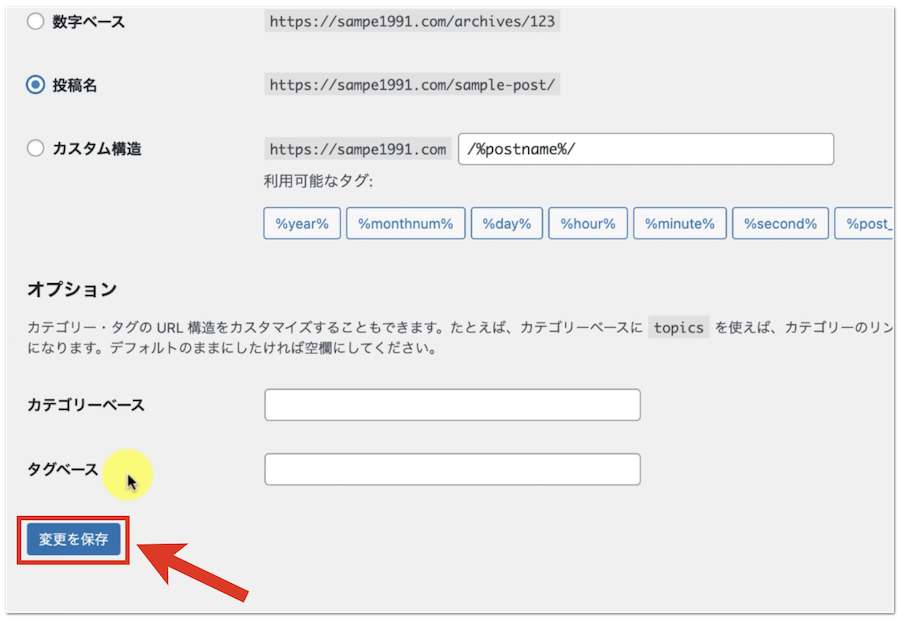This screenshot has height=620, width=900.
Task: Save settings with 変更を保存 button
Action: pos(74,540)
